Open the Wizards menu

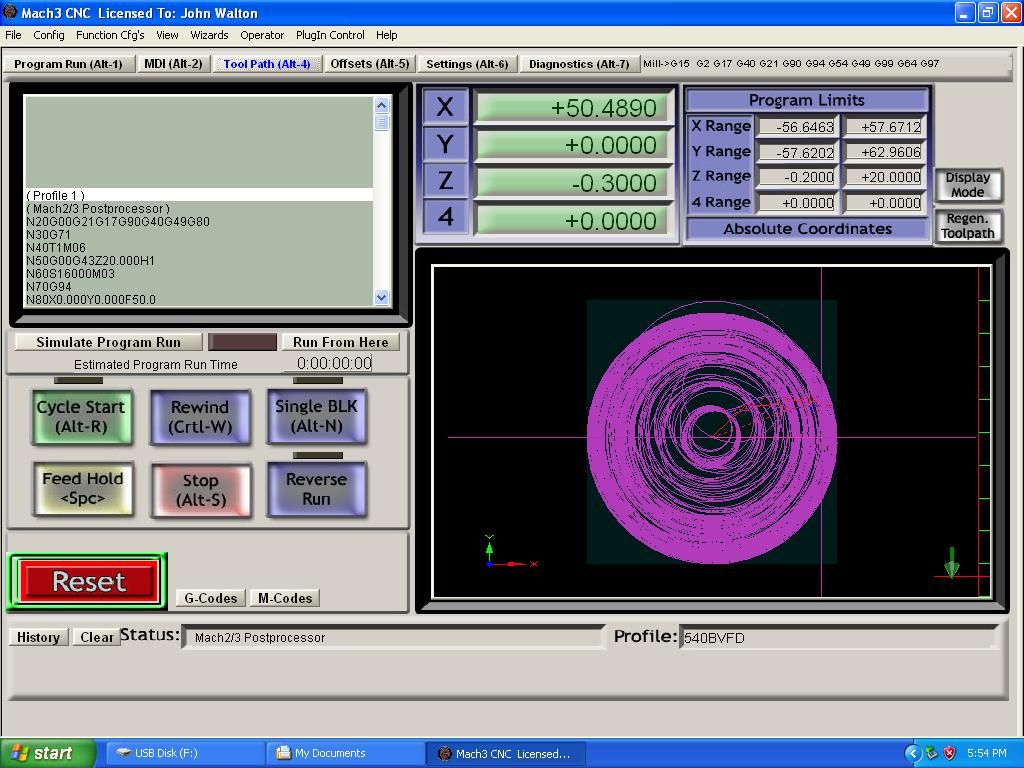click(209, 35)
